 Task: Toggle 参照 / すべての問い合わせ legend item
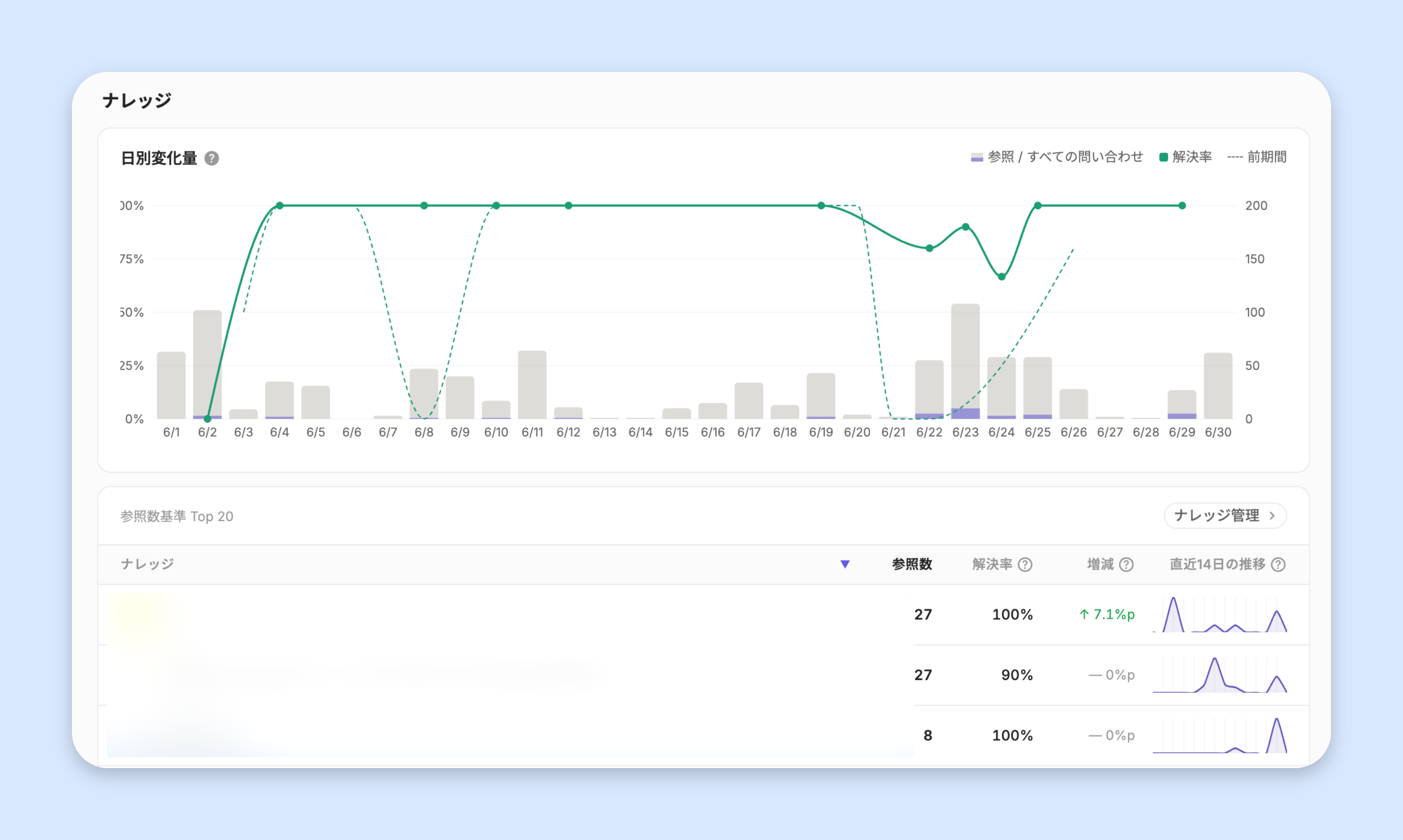point(1057,157)
